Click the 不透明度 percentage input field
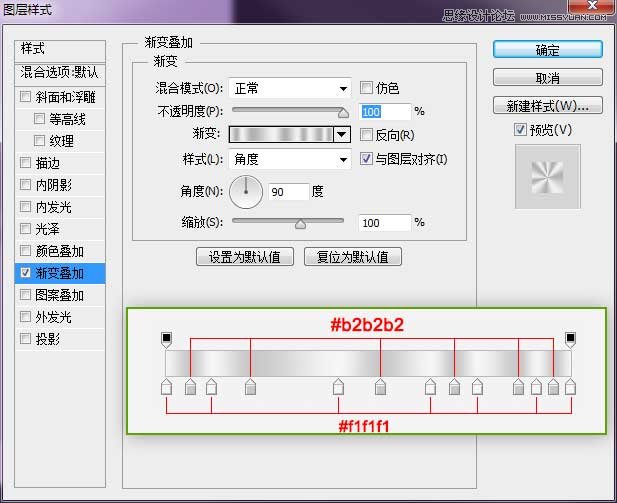Screen dimensions: 617x503 [385, 112]
